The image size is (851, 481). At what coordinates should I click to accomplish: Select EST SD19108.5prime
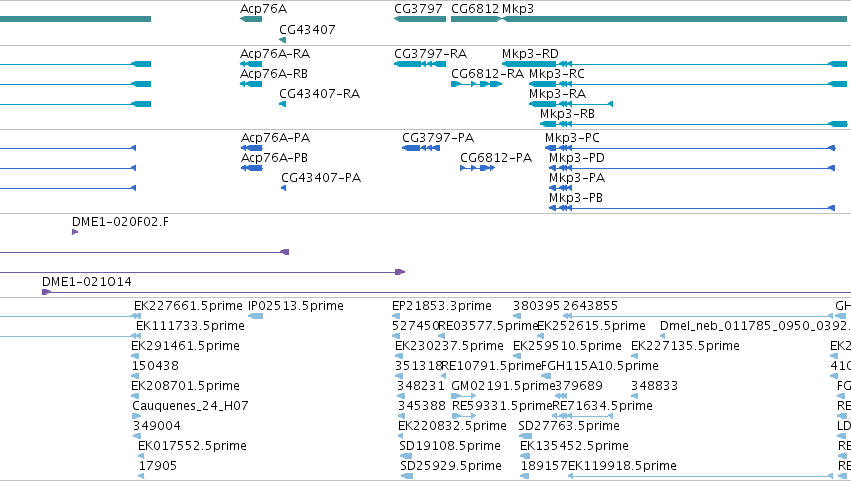coord(404,457)
